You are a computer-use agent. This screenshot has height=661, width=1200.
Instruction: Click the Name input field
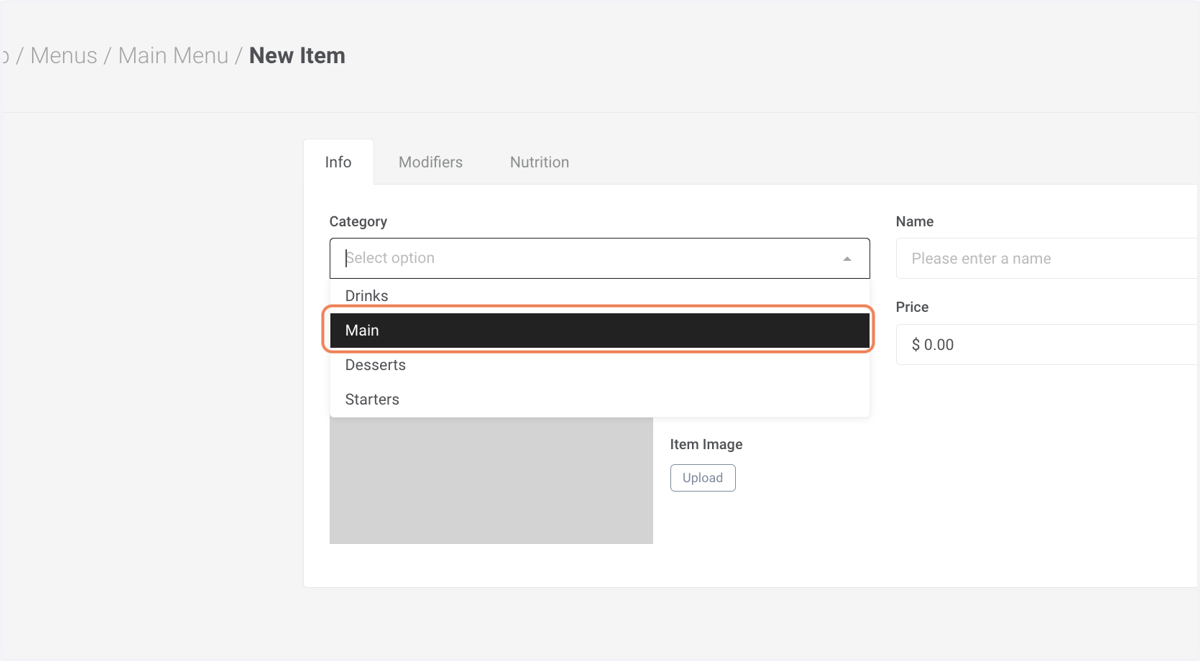pos(1048,258)
